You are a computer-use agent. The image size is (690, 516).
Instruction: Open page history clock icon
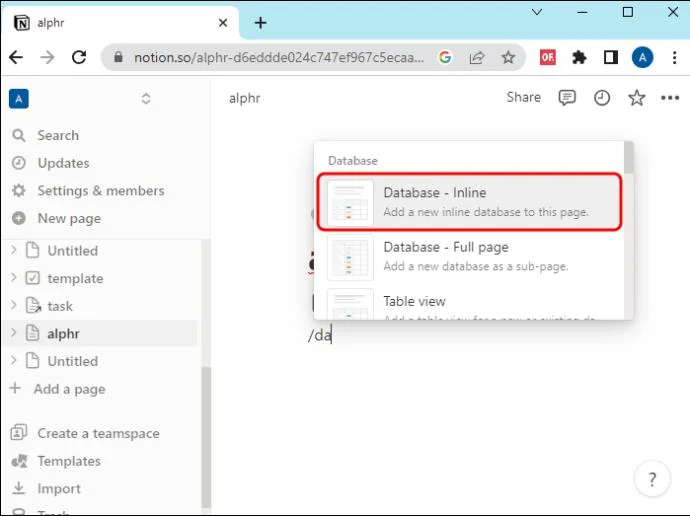click(x=602, y=98)
